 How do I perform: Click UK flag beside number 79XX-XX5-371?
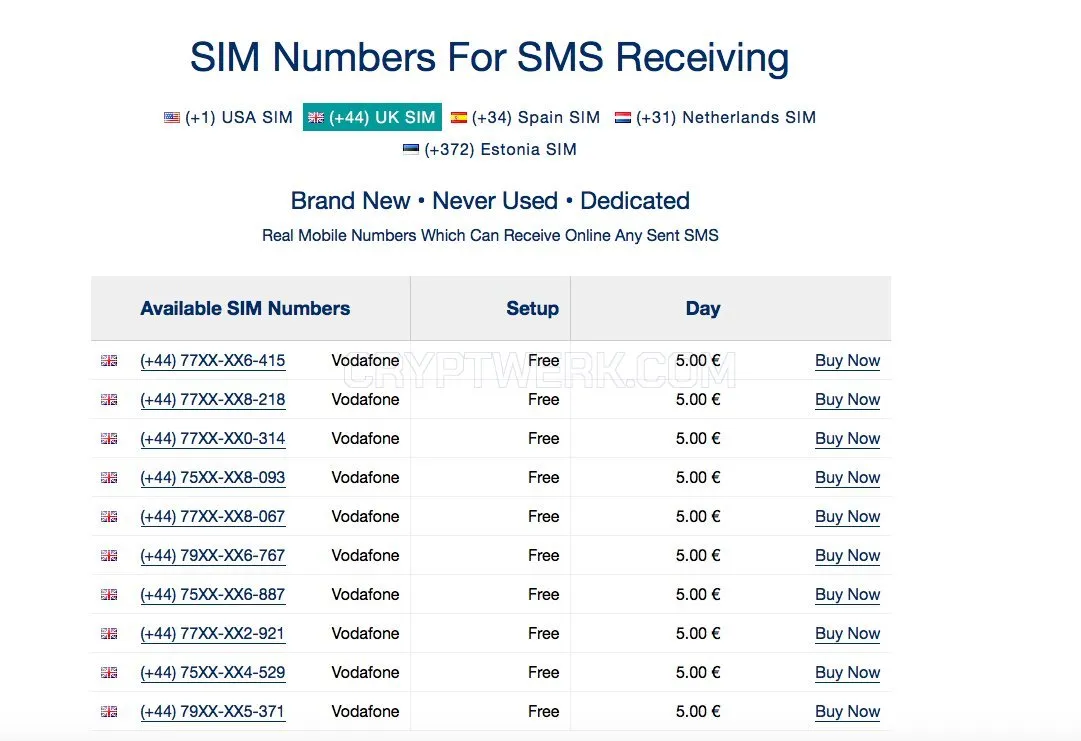pos(109,711)
